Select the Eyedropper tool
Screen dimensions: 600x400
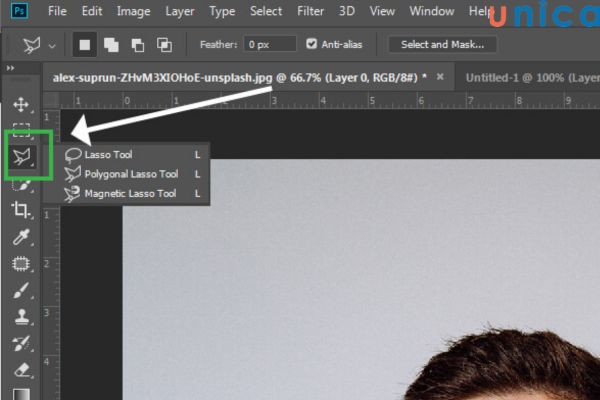(21, 237)
